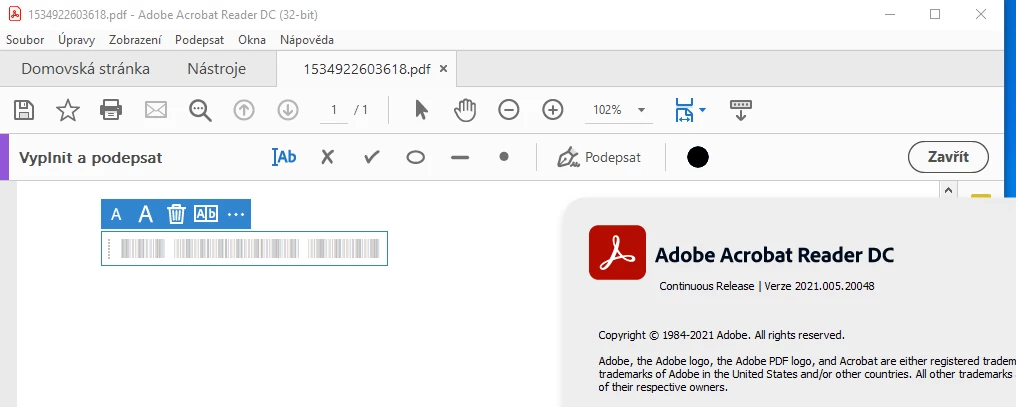The width and height of the screenshot is (1016, 407).
Task: Activate the hand pan tool
Action: (465, 110)
